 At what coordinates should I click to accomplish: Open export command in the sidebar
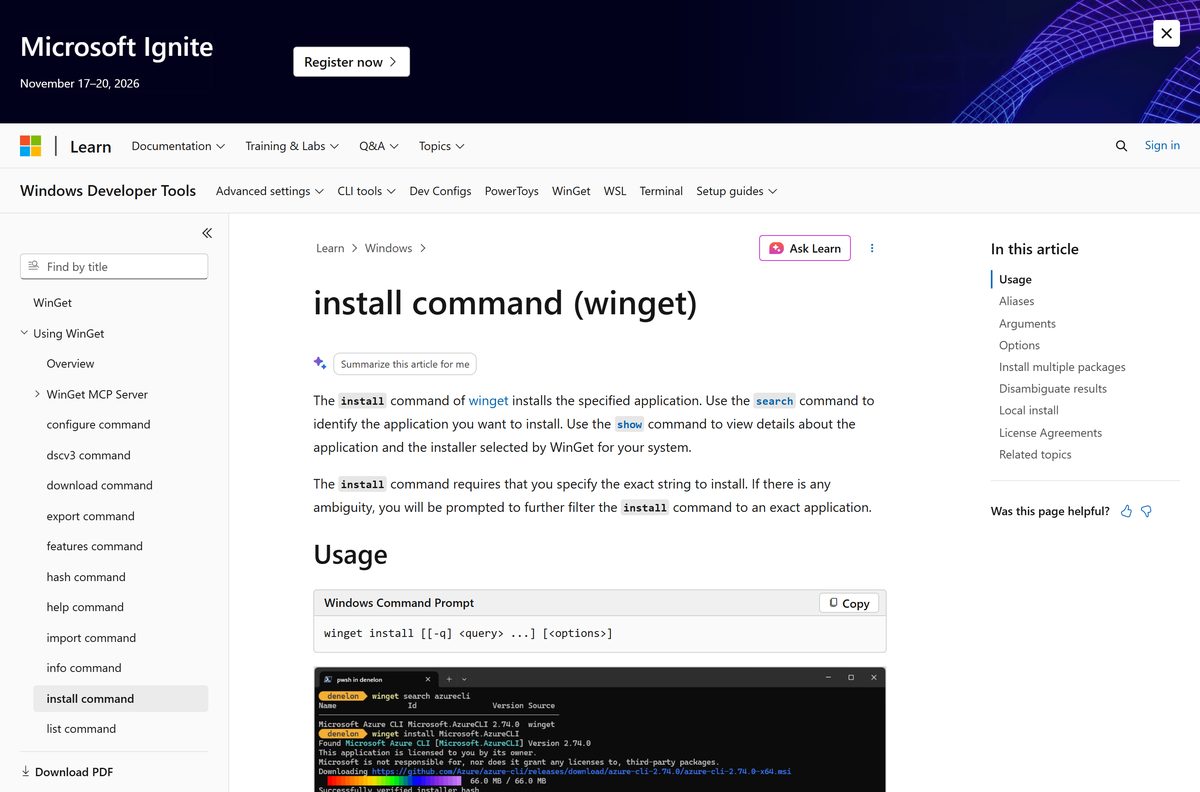click(x=90, y=516)
